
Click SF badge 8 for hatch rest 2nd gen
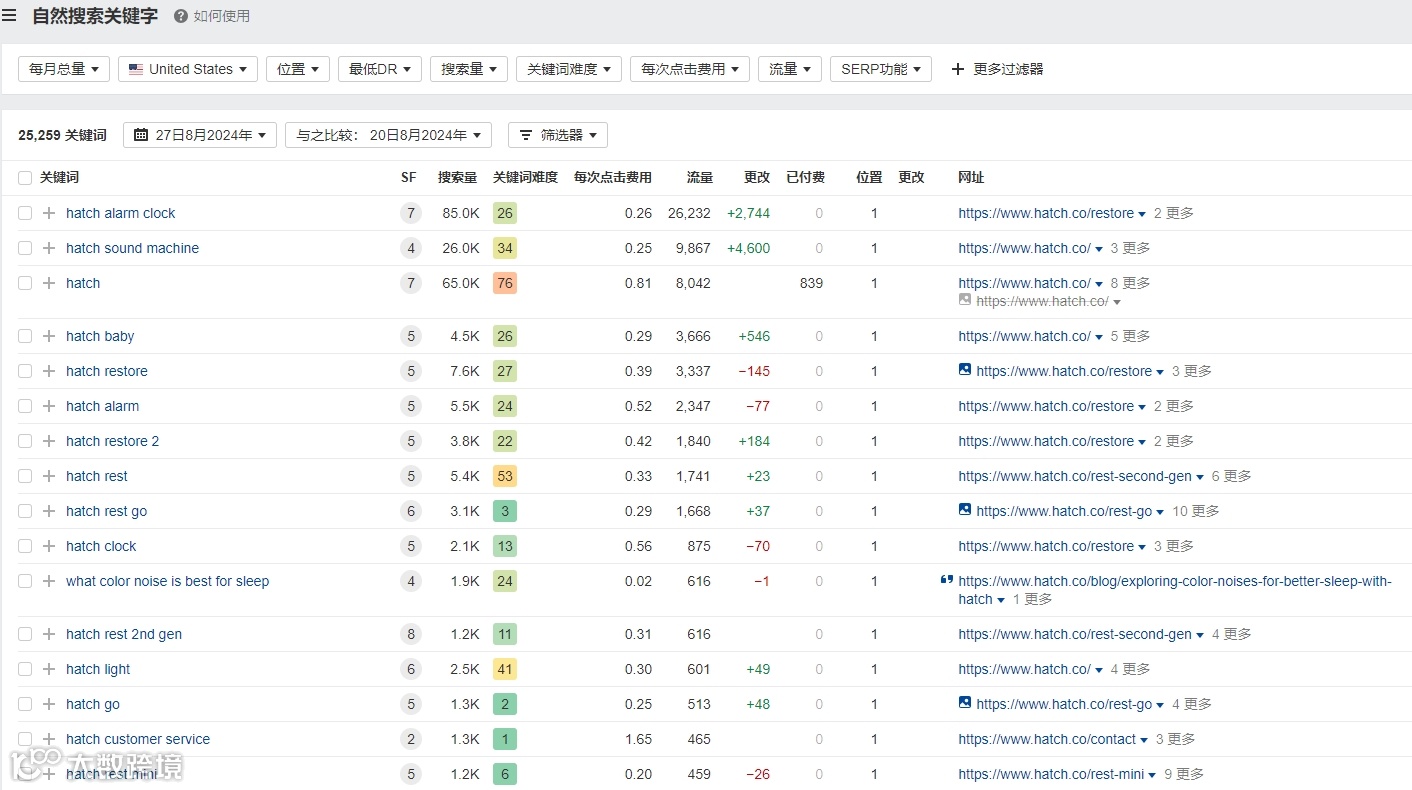click(410, 634)
